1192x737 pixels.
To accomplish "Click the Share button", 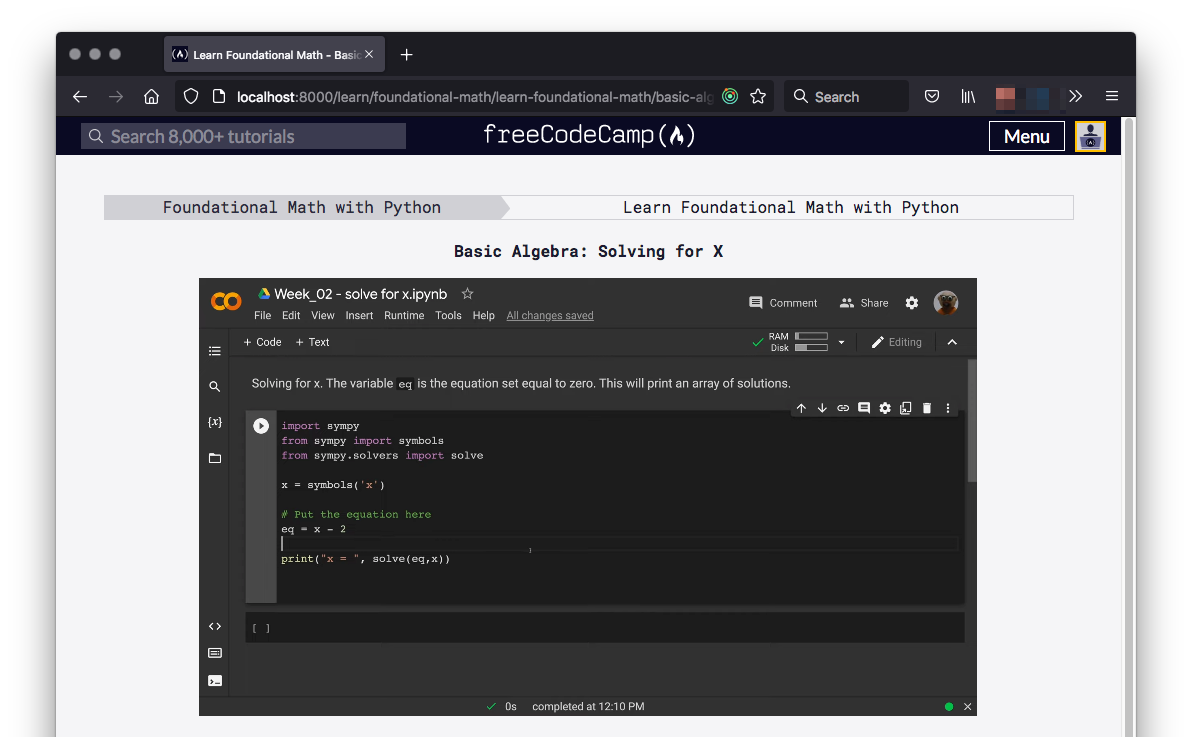I will [x=863, y=302].
